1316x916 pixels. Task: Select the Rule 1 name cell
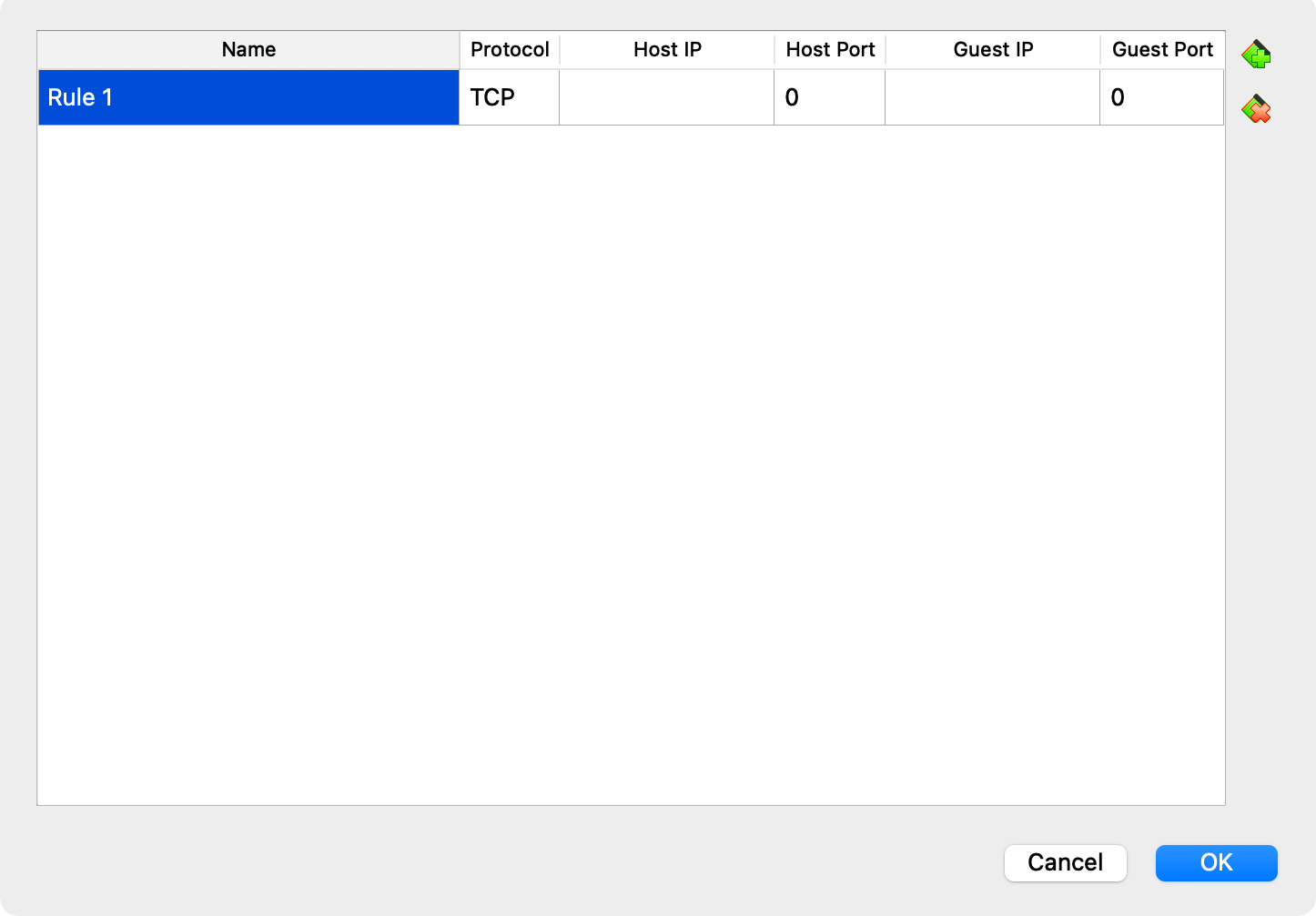pos(248,97)
